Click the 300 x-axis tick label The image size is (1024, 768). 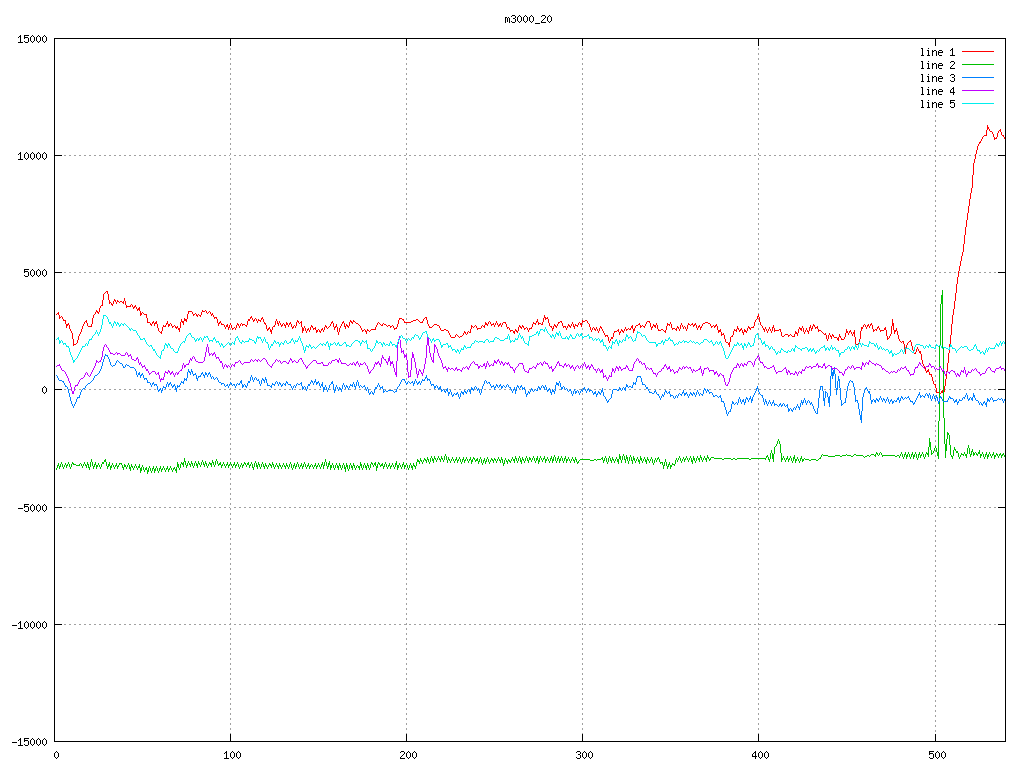[x=583, y=755]
